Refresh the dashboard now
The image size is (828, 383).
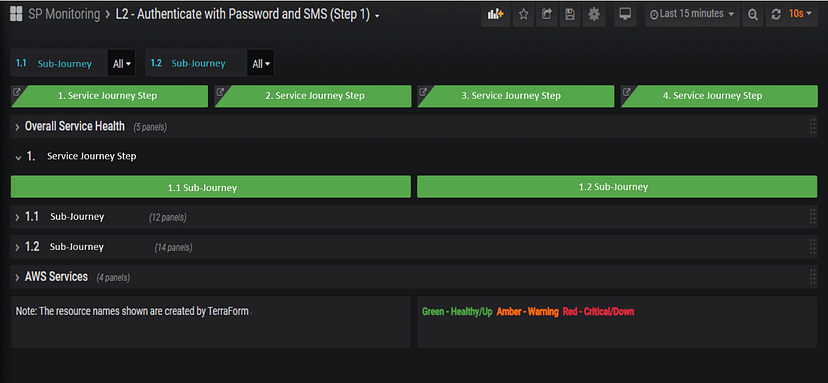pos(776,15)
